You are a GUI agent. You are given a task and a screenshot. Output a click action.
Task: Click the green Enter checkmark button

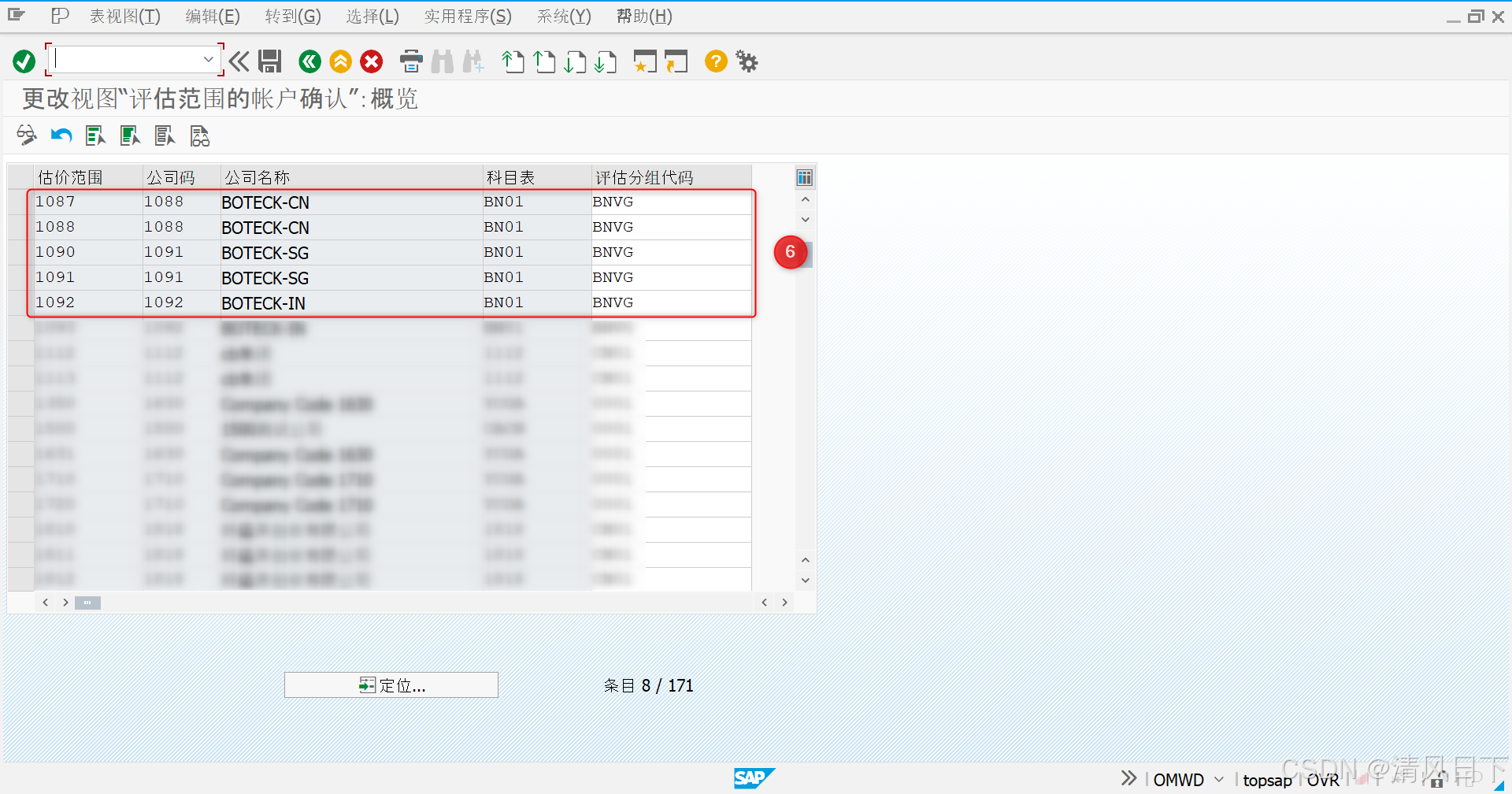point(23,61)
